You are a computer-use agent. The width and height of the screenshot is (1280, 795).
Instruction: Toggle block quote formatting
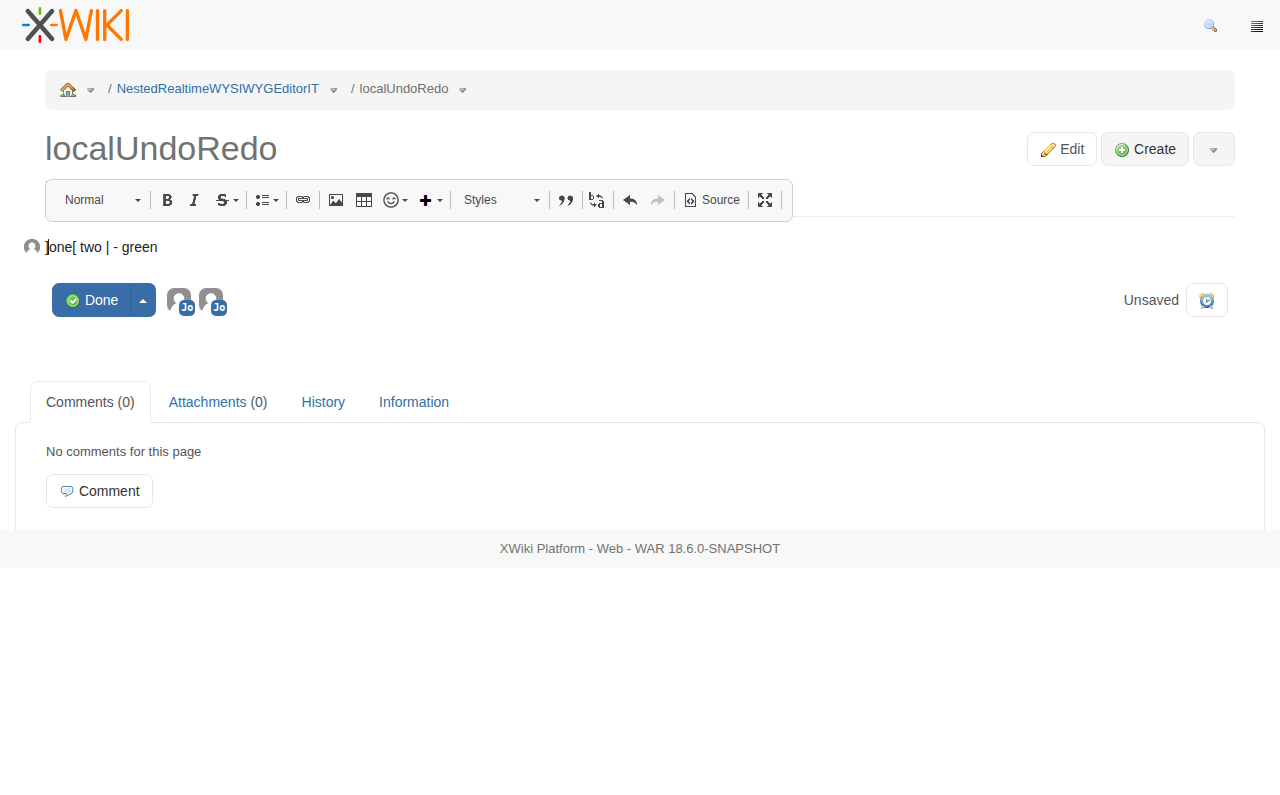coord(565,200)
